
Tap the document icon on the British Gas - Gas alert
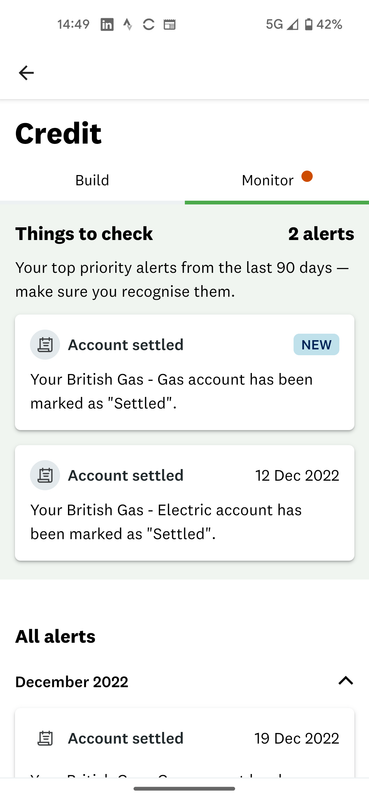click(45, 345)
